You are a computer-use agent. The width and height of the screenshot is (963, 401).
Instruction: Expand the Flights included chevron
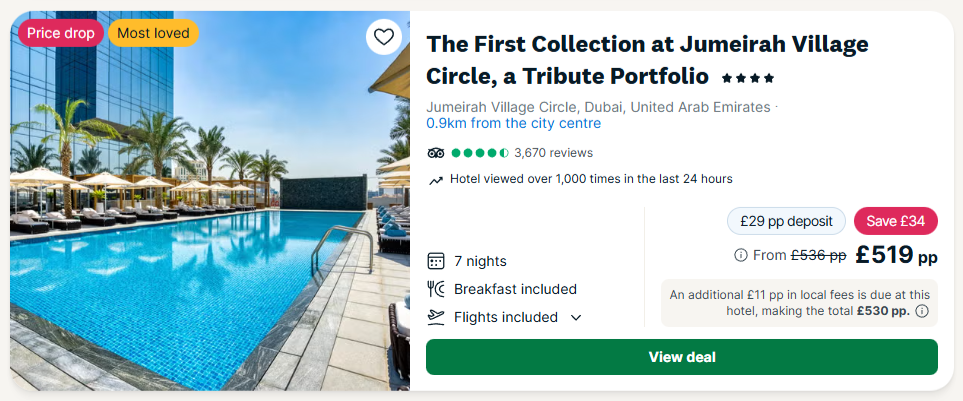click(576, 317)
